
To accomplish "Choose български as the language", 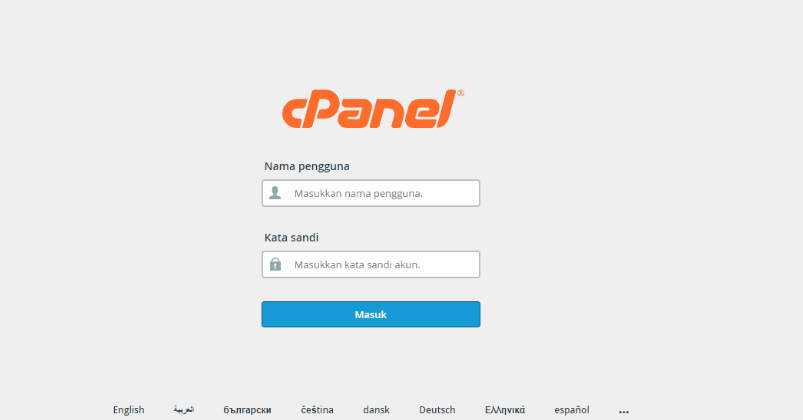I will [247, 410].
